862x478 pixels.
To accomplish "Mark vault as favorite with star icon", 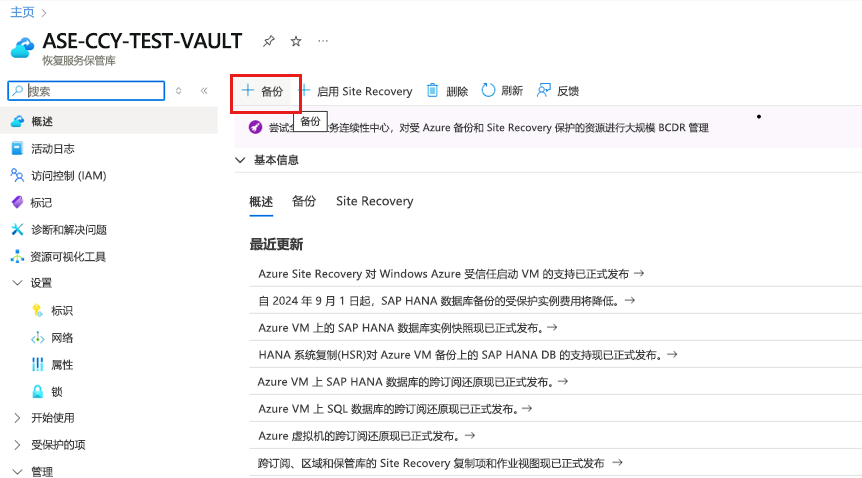I will (296, 41).
